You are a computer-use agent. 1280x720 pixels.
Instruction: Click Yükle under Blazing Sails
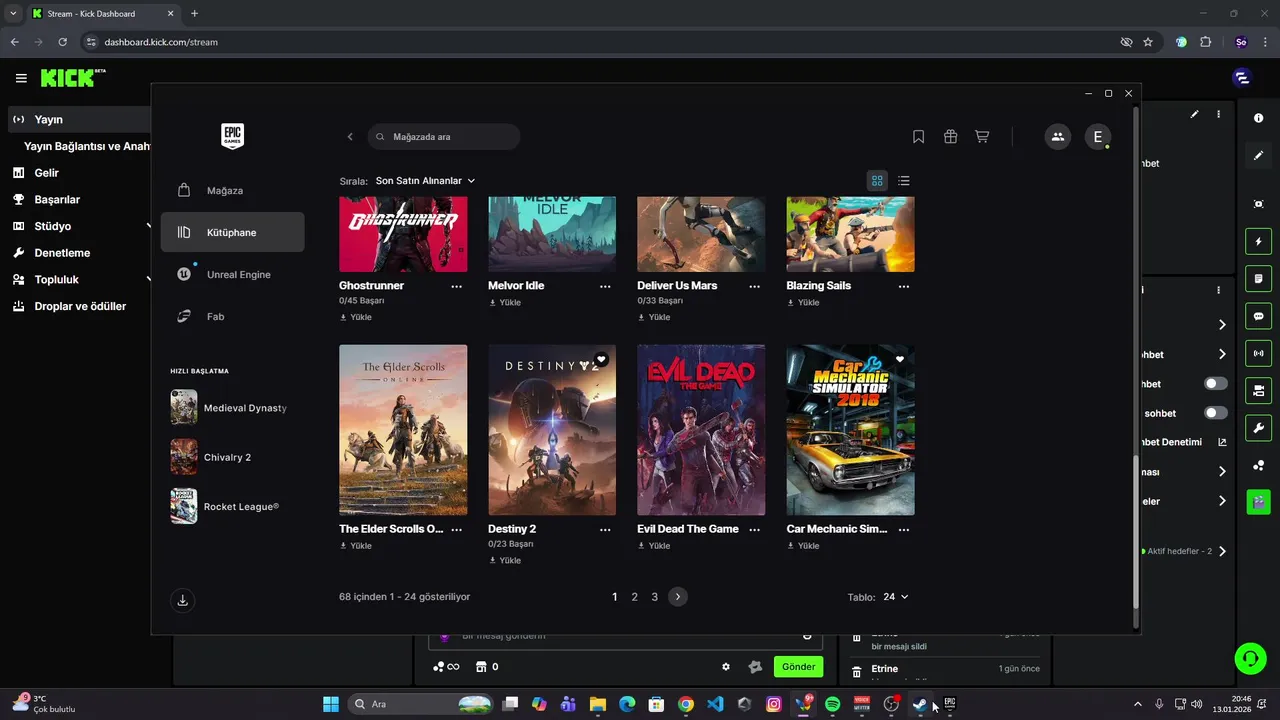(803, 302)
